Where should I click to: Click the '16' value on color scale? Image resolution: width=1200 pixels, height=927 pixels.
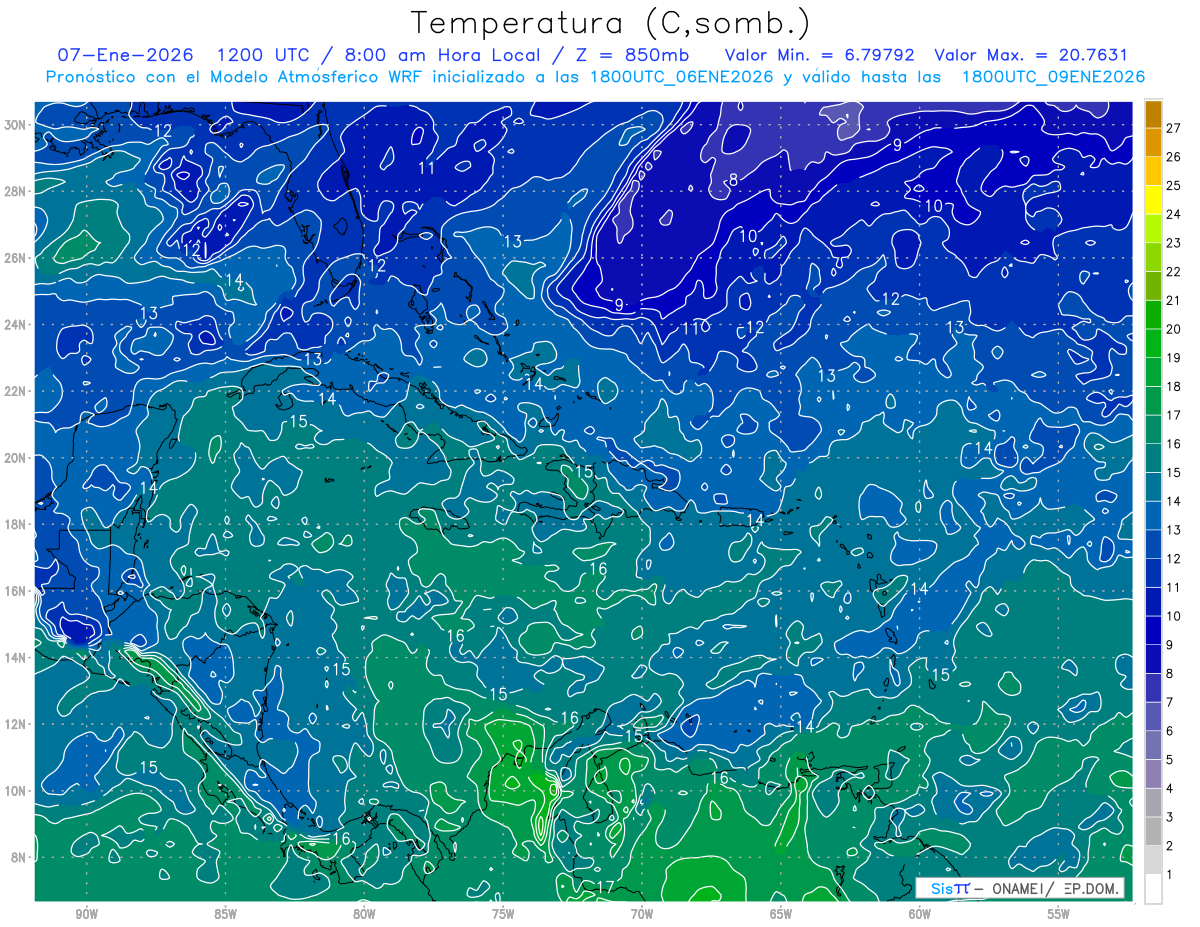pos(1174,444)
